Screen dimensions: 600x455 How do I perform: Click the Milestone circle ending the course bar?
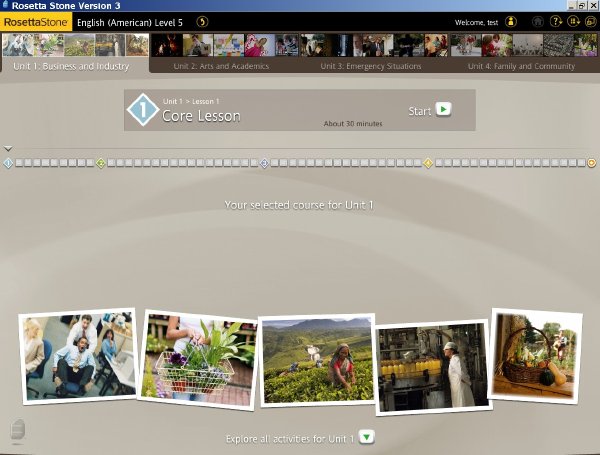pos(592,163)
